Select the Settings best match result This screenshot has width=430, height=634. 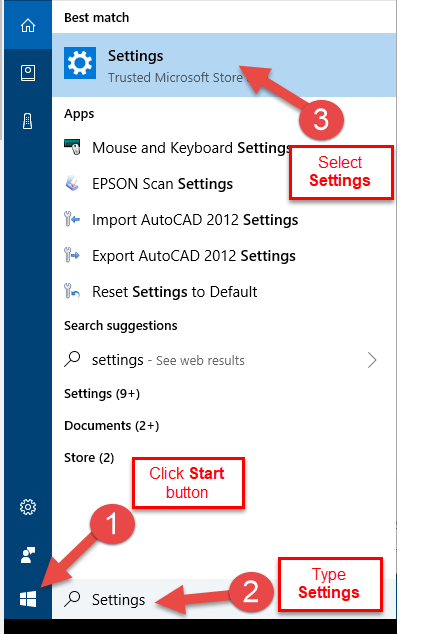point(224,65)
